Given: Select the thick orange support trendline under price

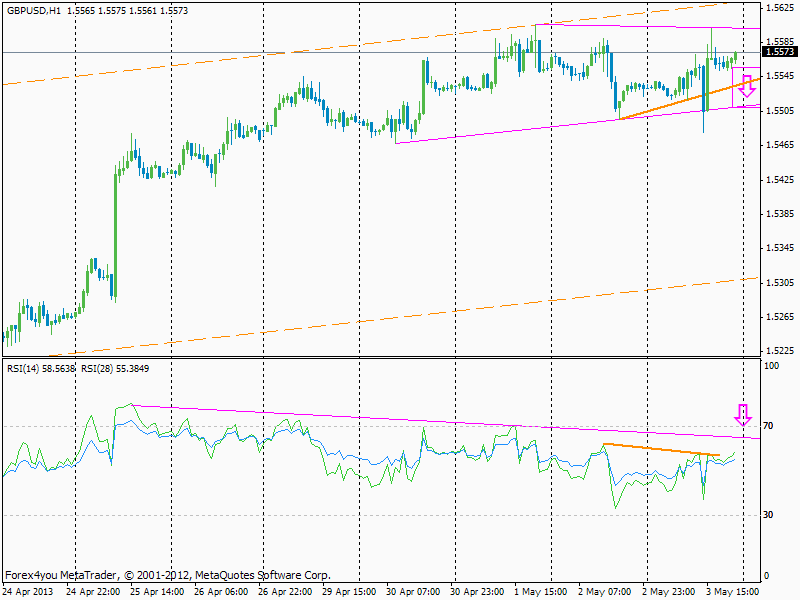Looking at the screenshot, I should click(689, 98).
